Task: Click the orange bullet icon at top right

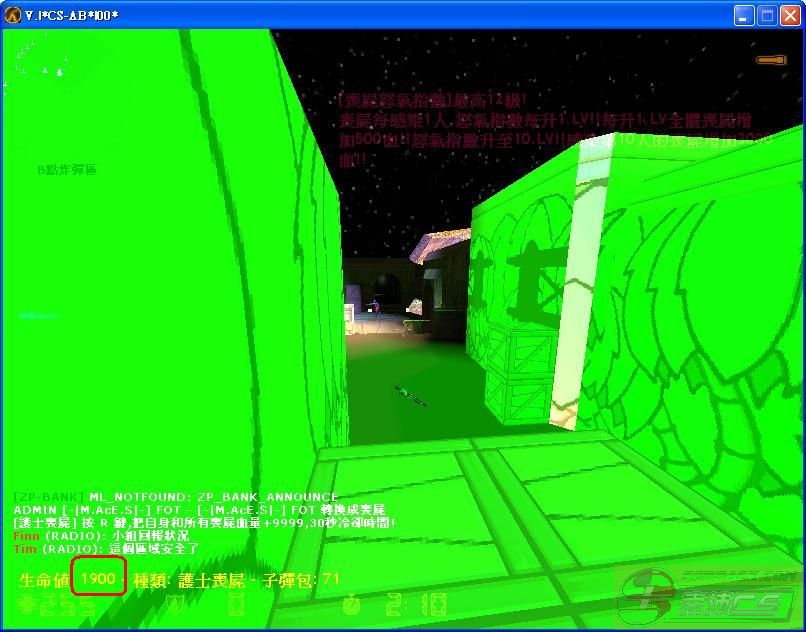Action: 771,61
